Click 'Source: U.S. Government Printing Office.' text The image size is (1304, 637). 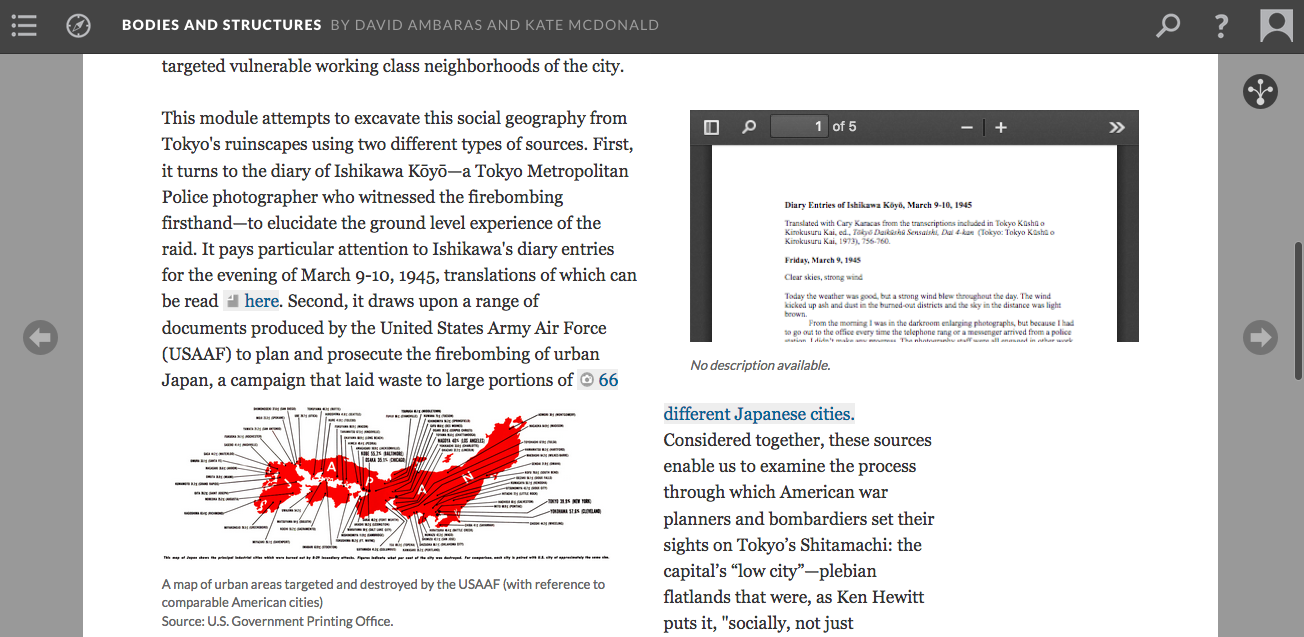tap(277, 621)
